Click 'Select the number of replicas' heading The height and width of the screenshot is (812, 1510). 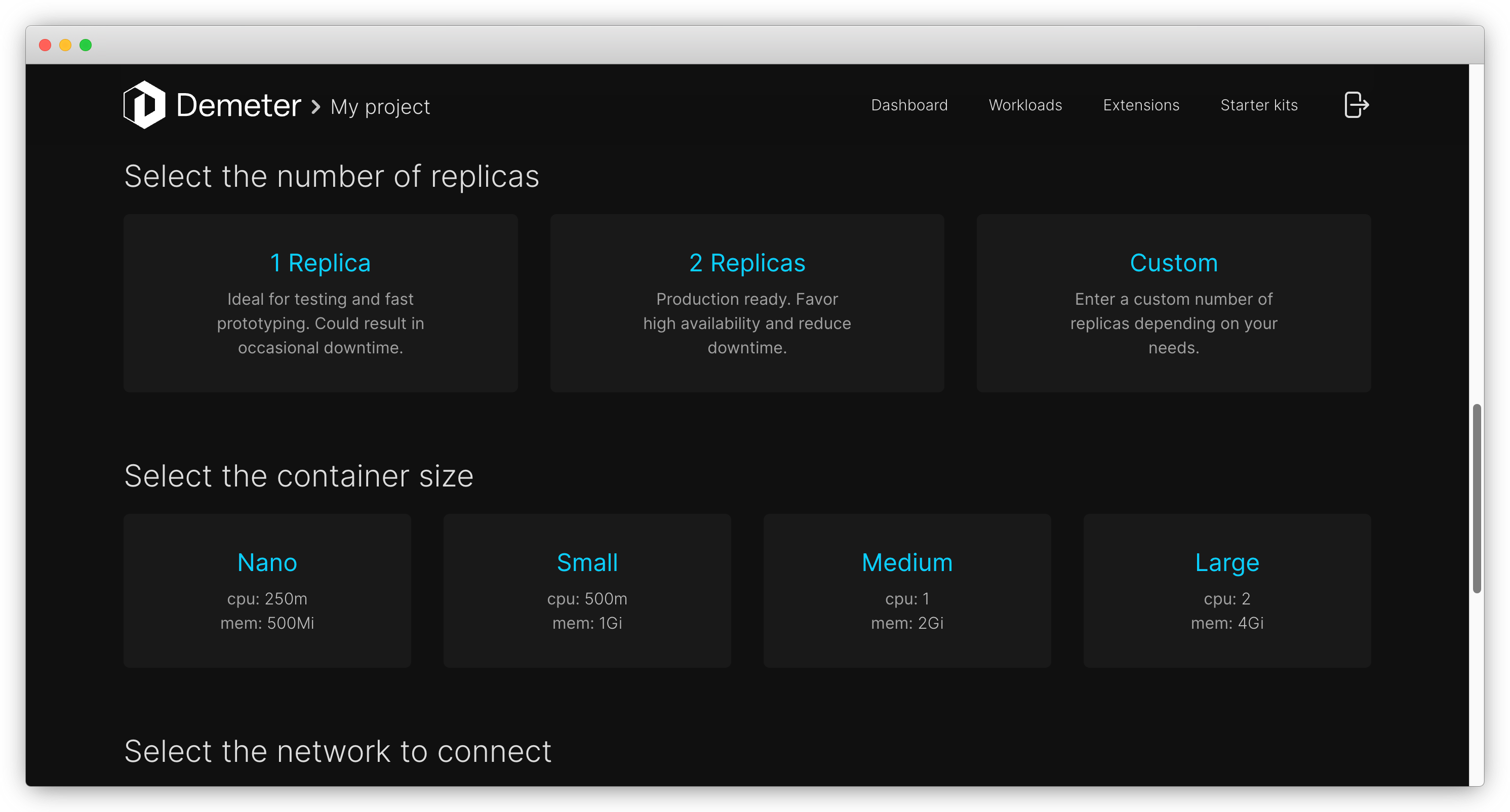point(332,176)
